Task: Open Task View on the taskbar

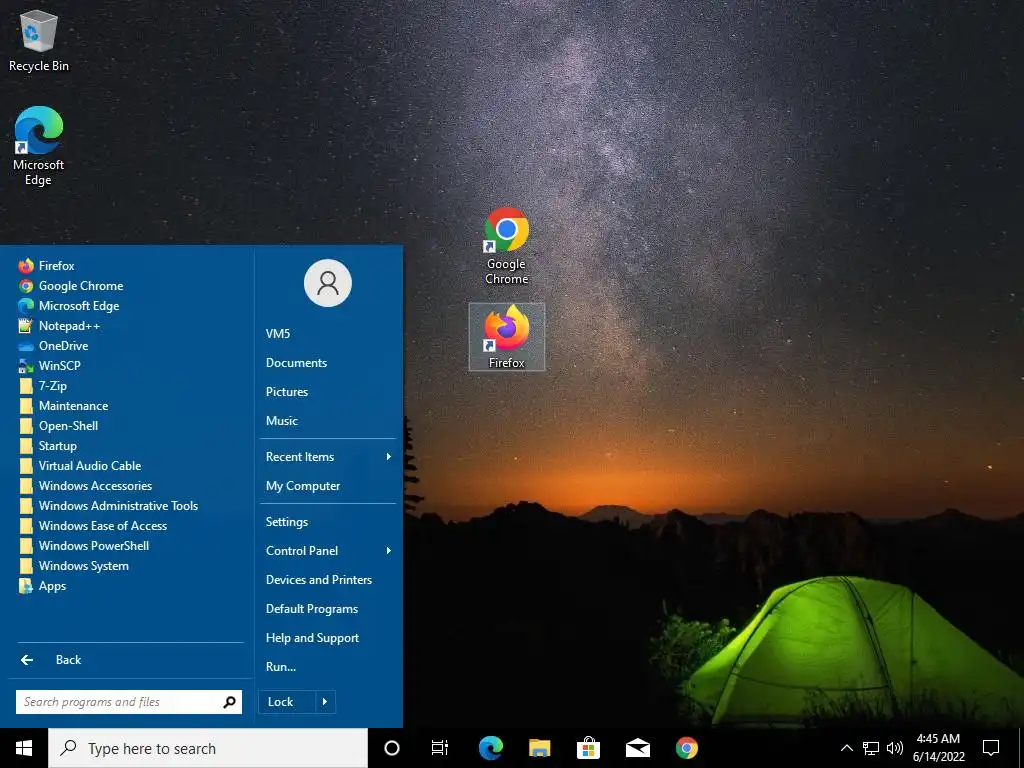Action: coord(440,748)
